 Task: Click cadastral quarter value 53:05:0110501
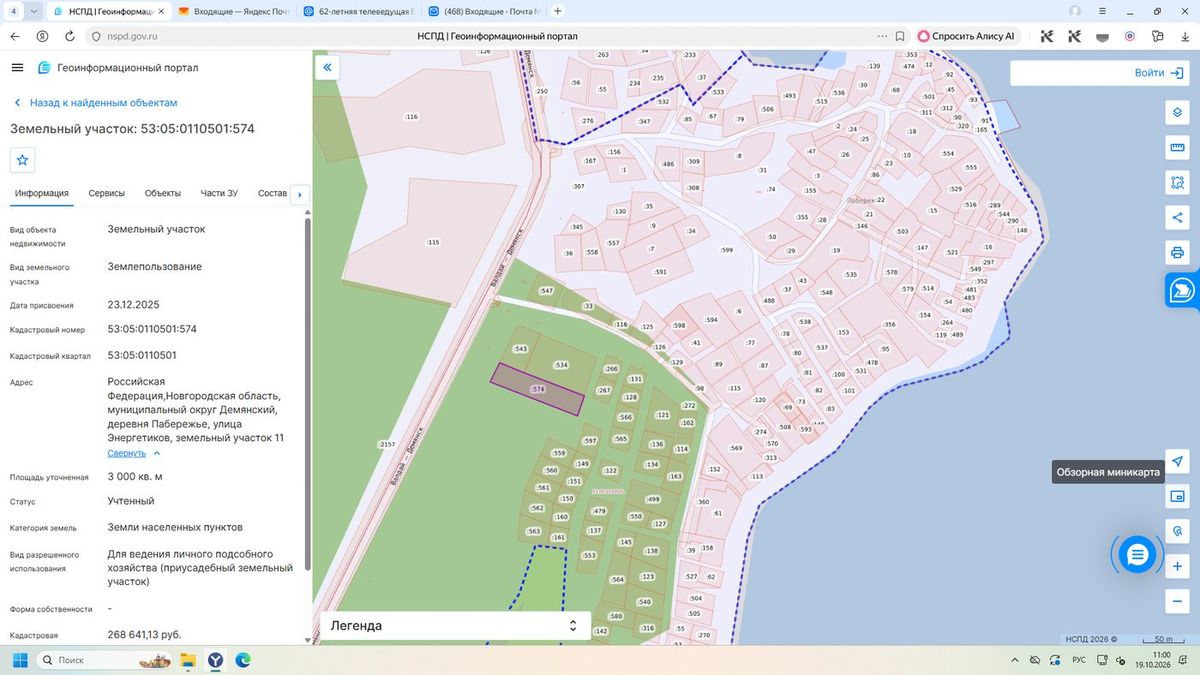tap(142, 355)
